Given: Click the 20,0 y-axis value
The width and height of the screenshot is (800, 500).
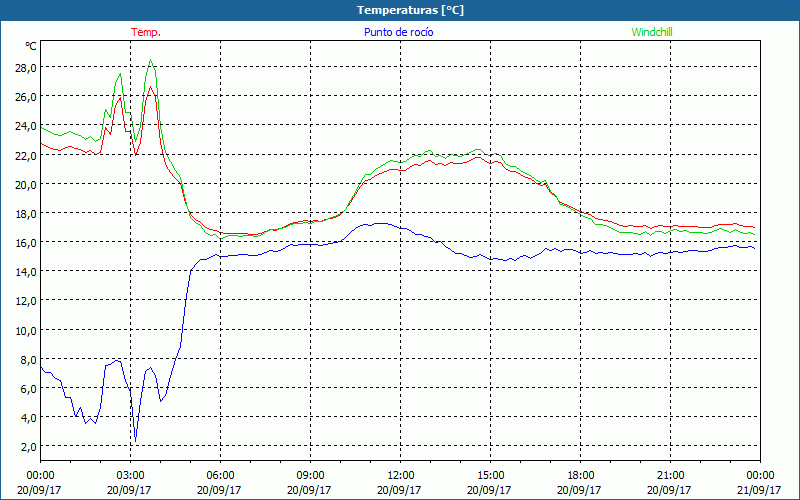Looking at the screenshot, I should point(26,185).
